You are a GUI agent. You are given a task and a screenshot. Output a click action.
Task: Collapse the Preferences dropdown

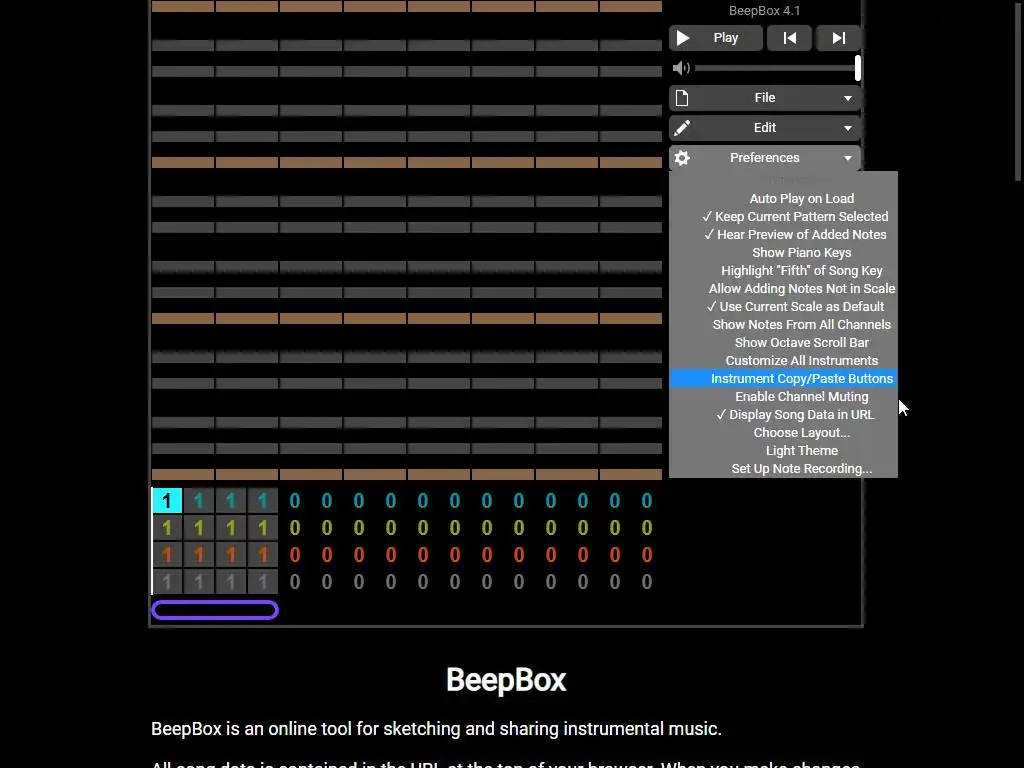765,158
